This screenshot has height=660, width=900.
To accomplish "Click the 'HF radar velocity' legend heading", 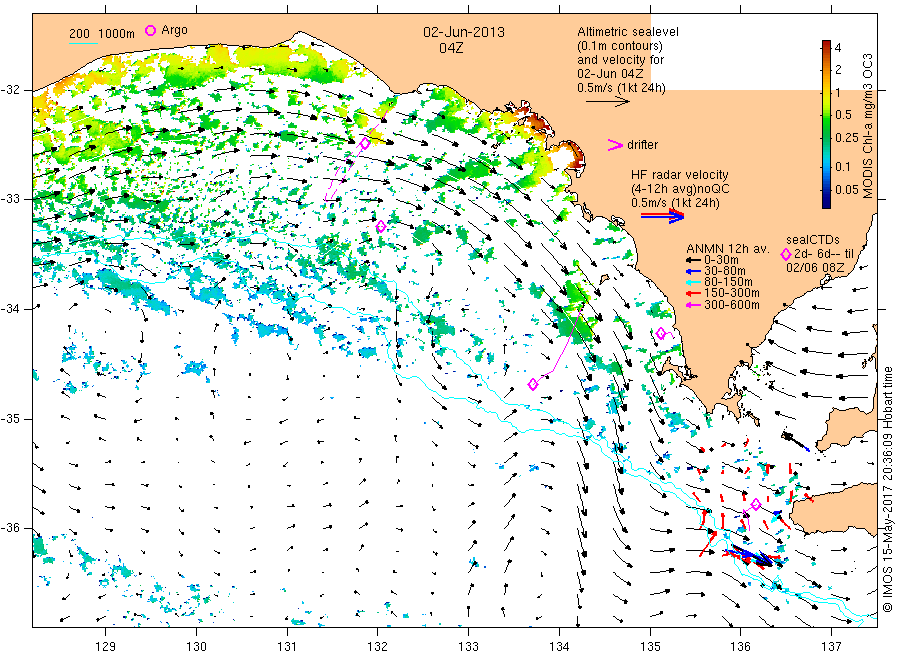I will pyautogui.click(x=680, y=174).
